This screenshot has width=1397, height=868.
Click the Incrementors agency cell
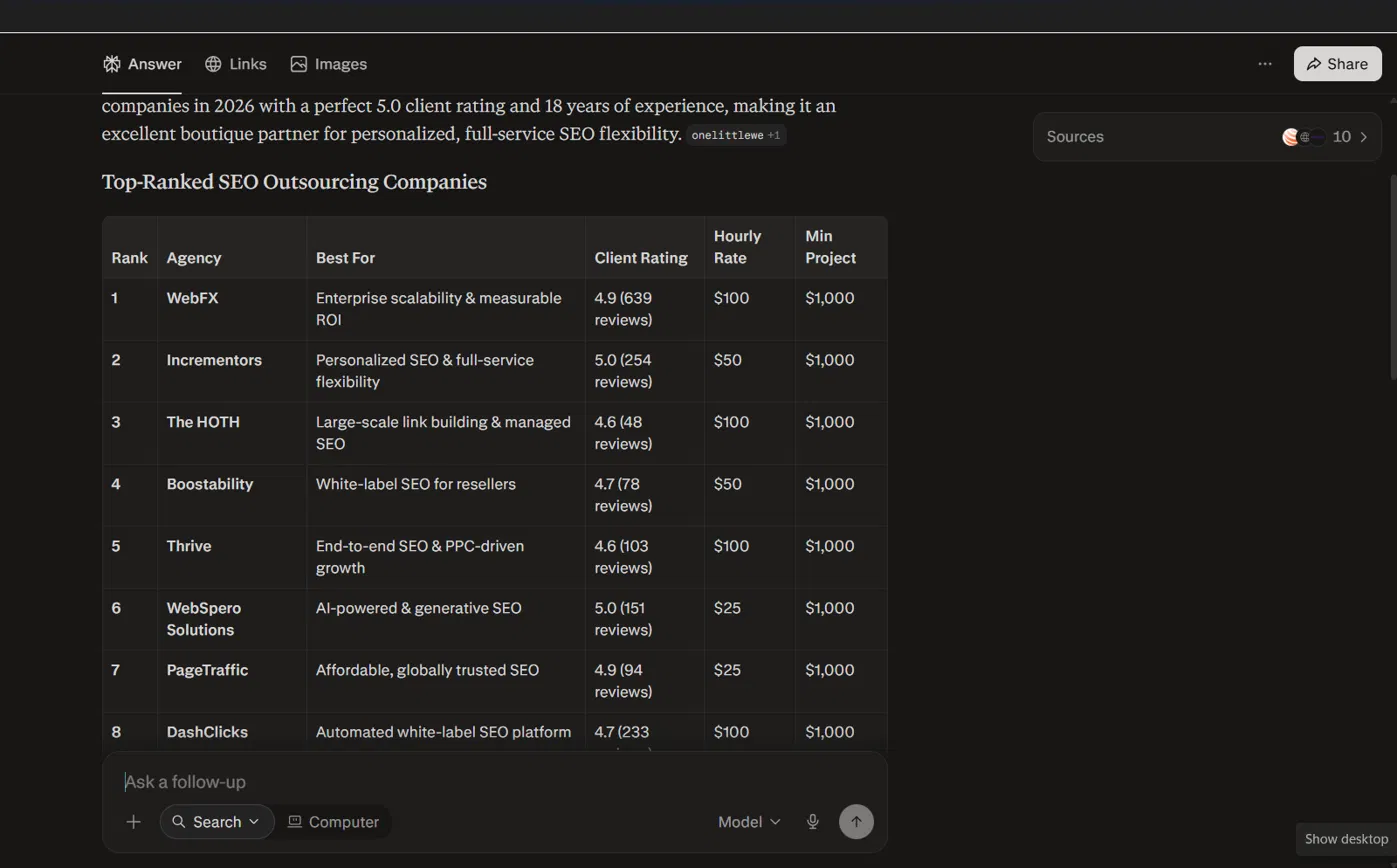click(x=232, y=371)
